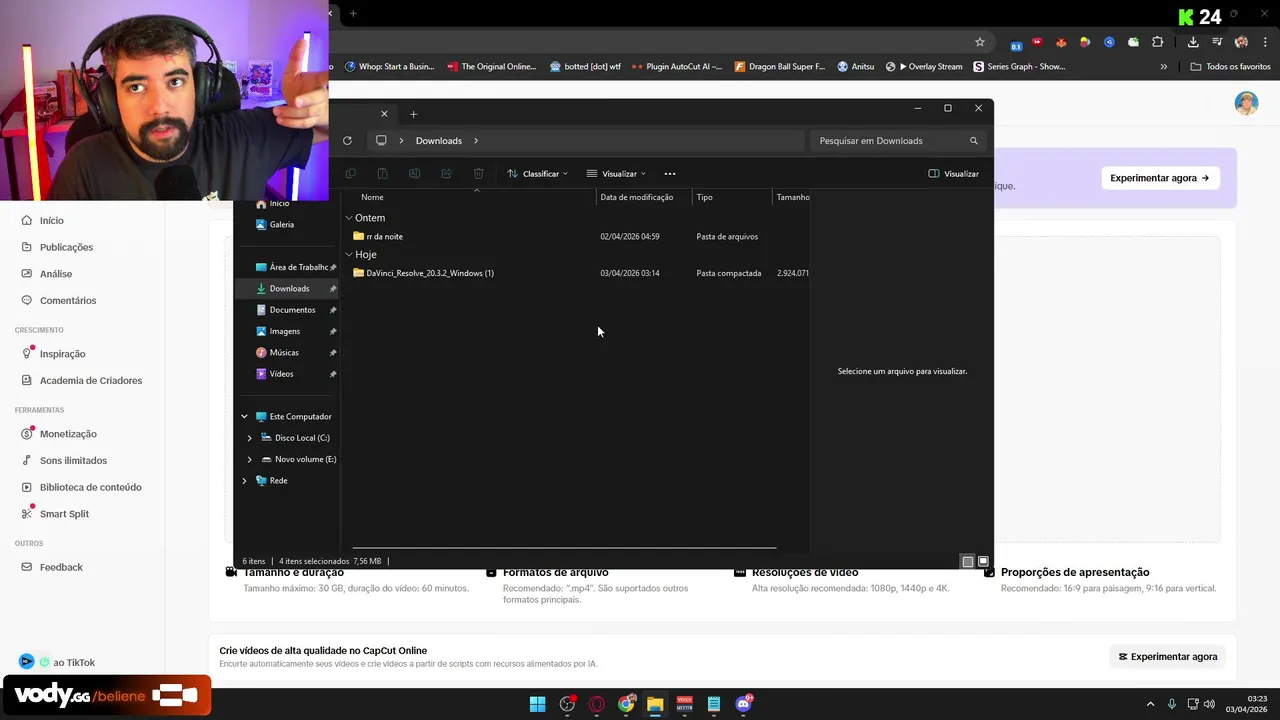Click the Rename icon in Explorer toolbar

(414, 174)
